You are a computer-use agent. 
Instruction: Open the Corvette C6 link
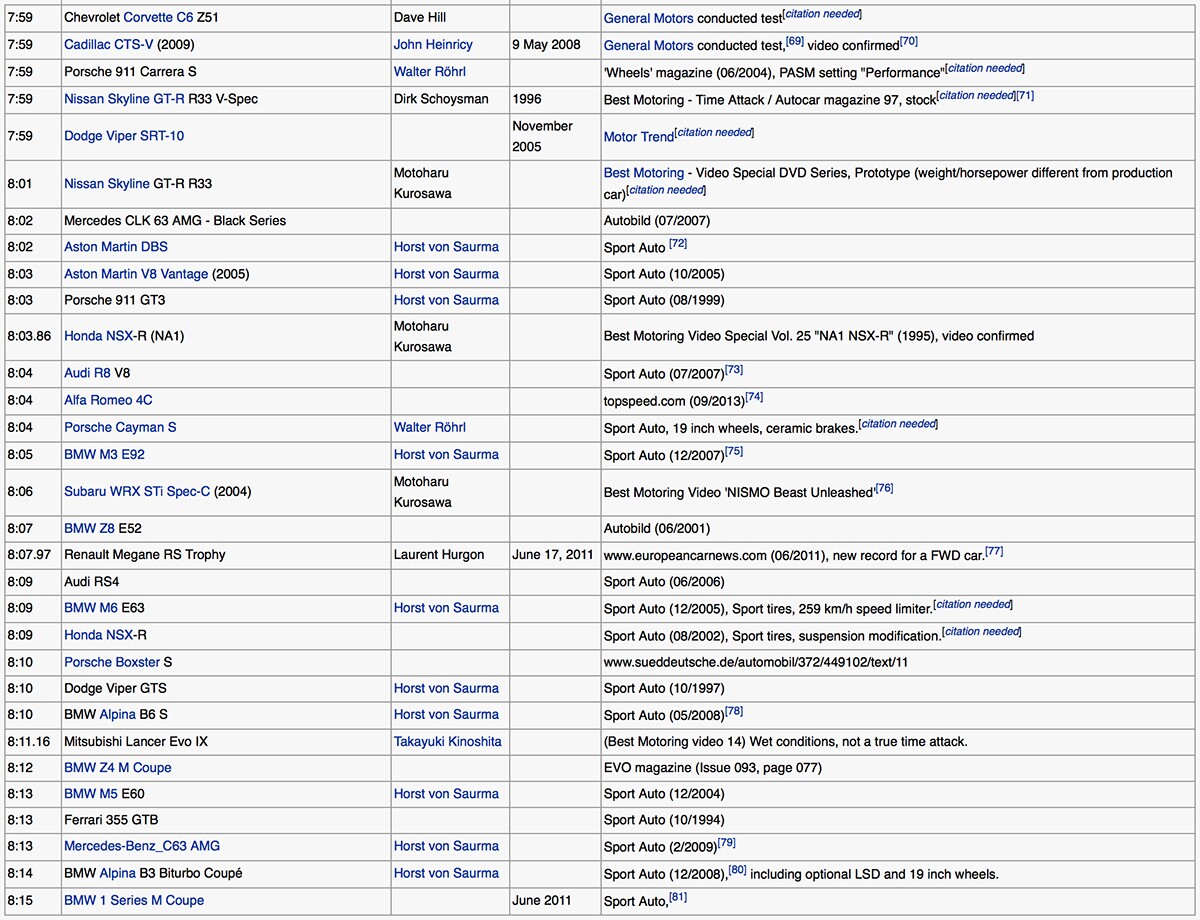(x=158, y=18)
